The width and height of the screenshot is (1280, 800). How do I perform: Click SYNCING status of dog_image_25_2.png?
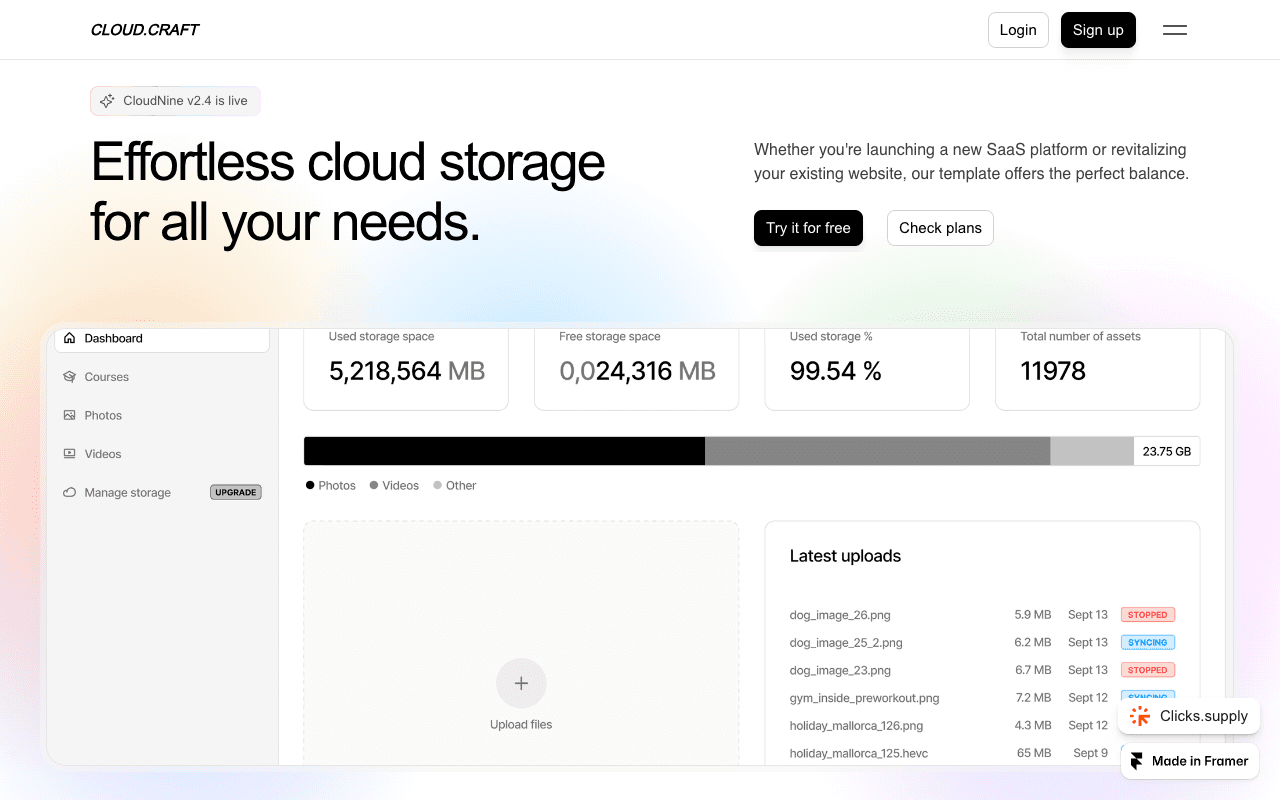(1148, 643)
